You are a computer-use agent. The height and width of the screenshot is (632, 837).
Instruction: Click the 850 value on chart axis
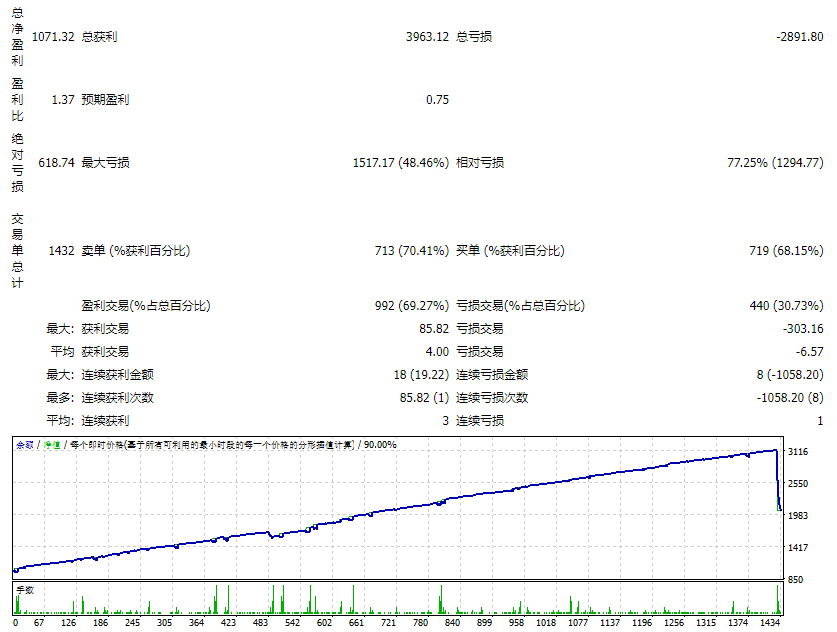click(x=795, y=580)
